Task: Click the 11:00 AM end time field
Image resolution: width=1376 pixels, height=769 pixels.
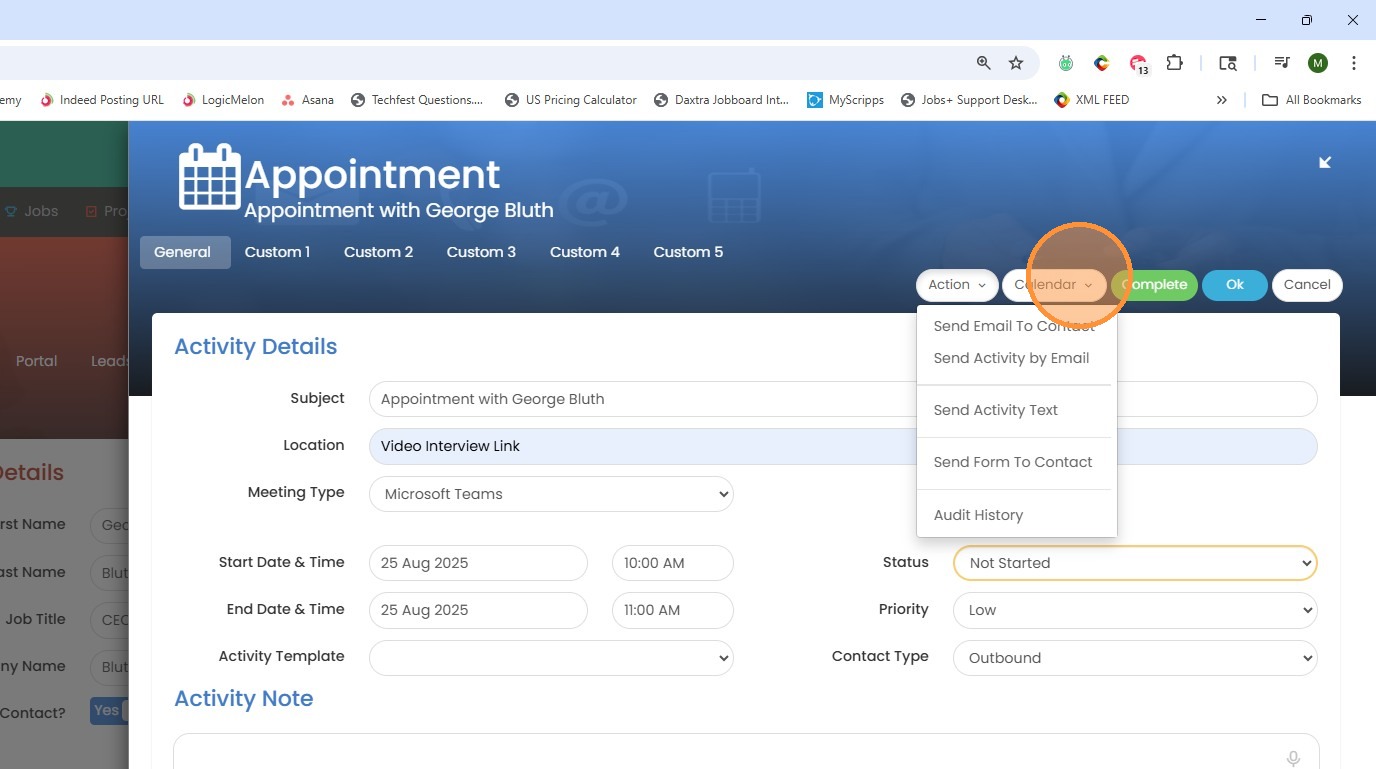Action: 672,610
